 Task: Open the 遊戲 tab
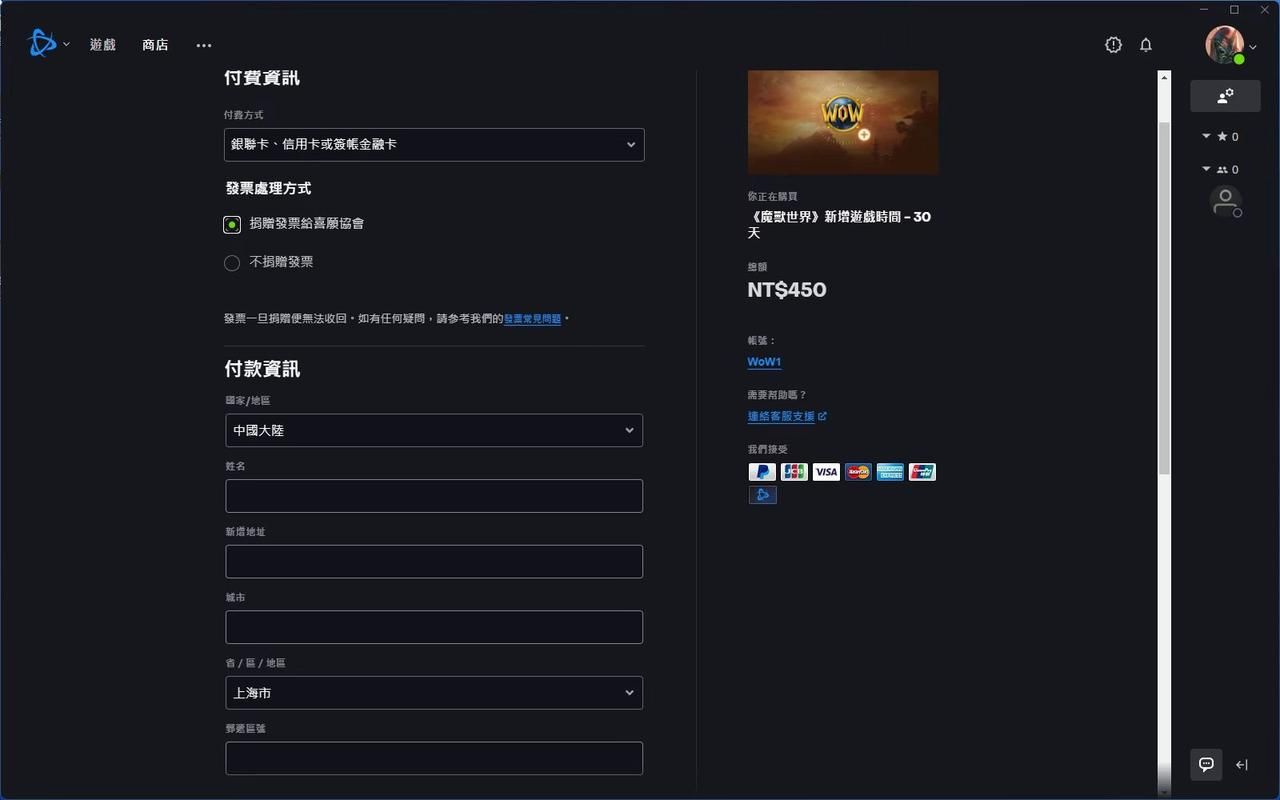point(103,45)
